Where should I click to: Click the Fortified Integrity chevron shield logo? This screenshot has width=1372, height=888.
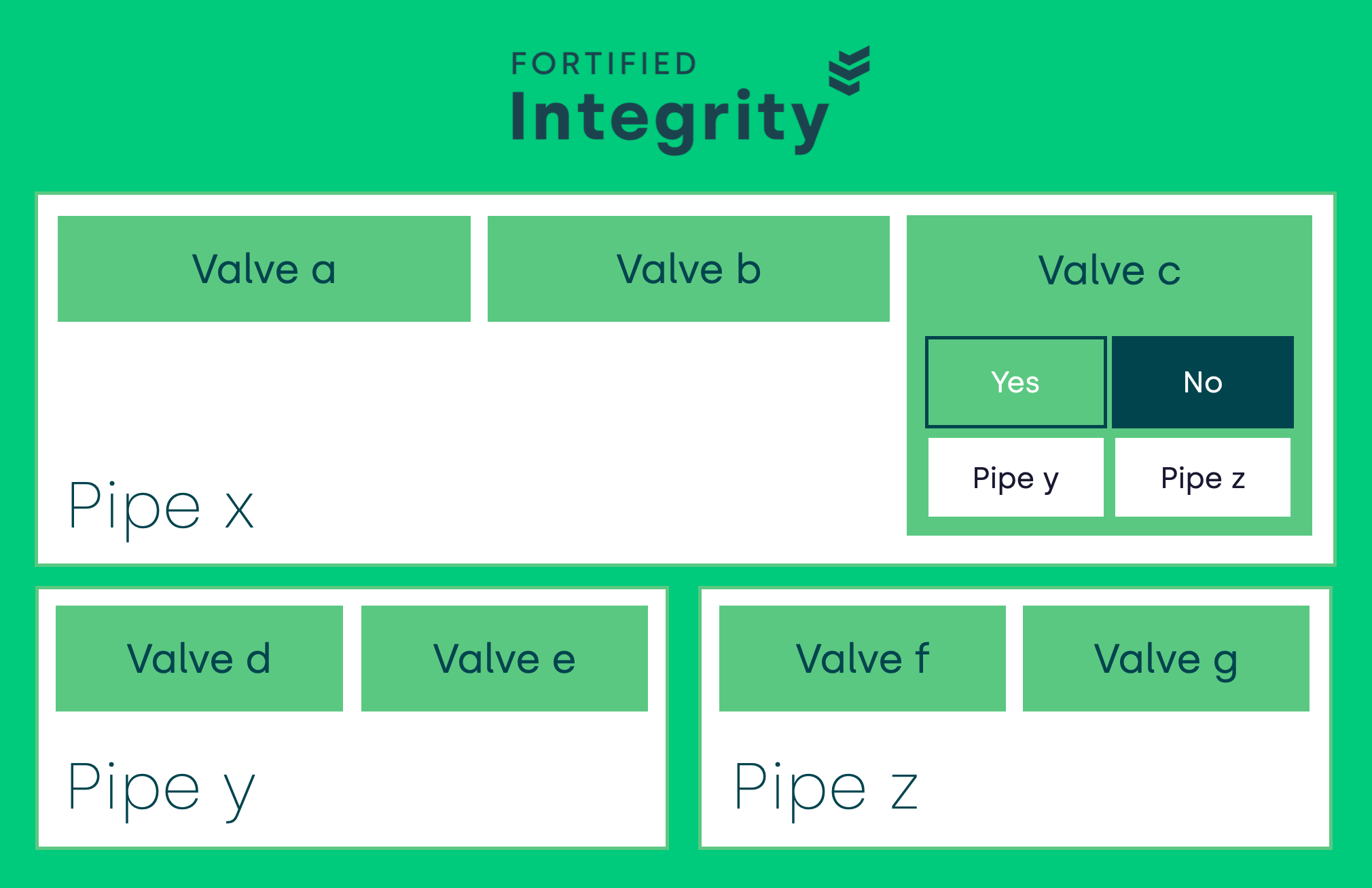(x=849, y=70)
